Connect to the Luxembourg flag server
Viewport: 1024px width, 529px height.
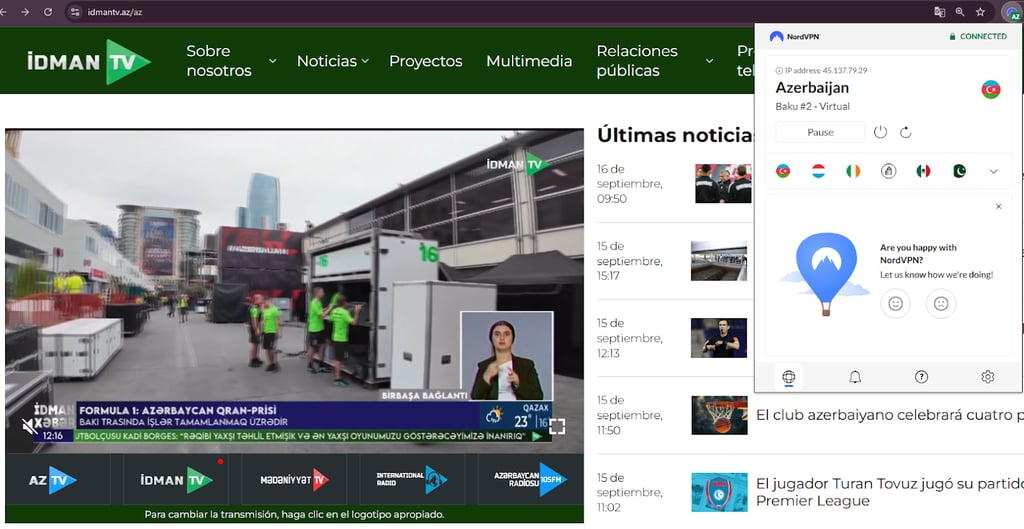[818, 171]
